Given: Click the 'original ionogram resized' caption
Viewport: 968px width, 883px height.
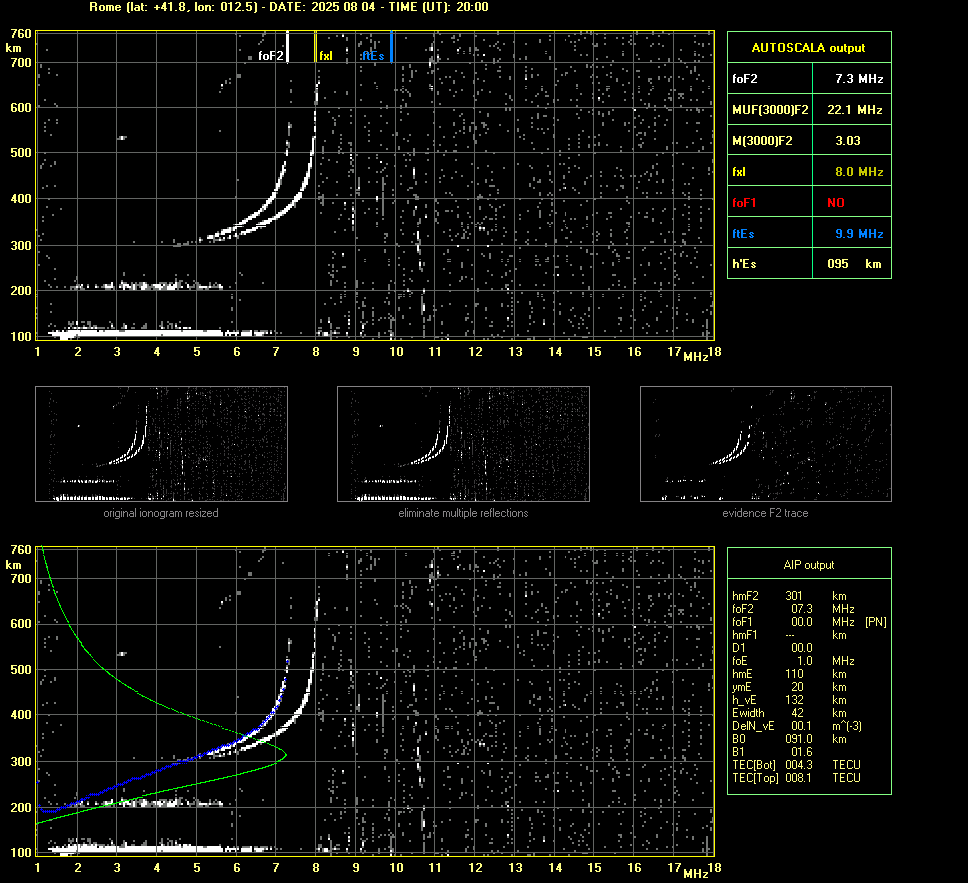Looking at the screenshot, I should tap(161, 513).
